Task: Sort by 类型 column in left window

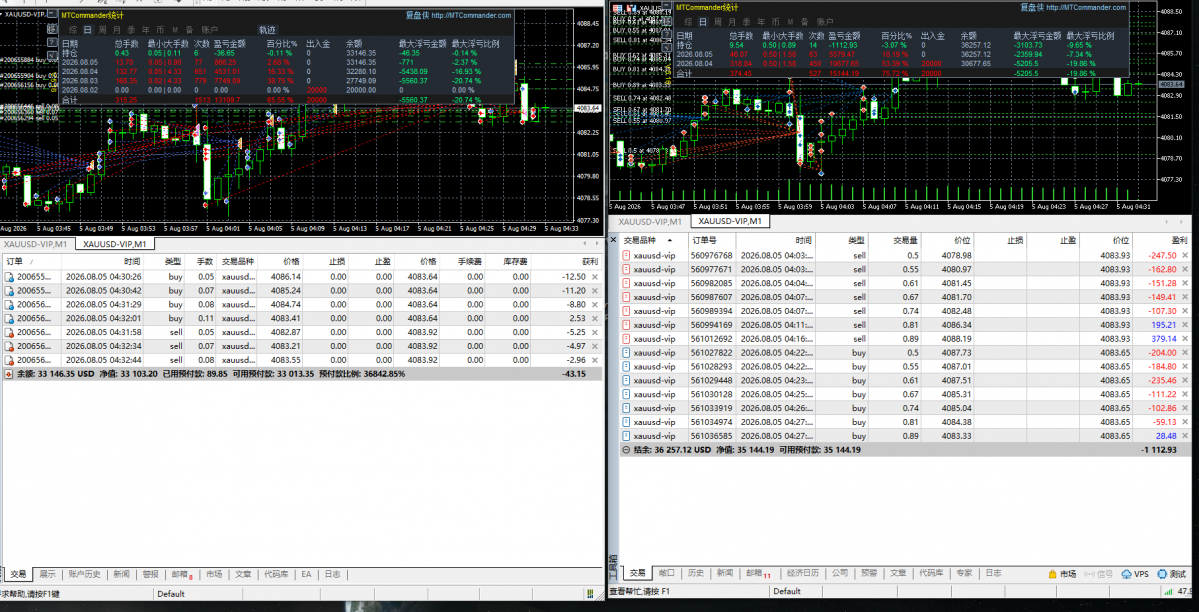Action: [174, 262]
